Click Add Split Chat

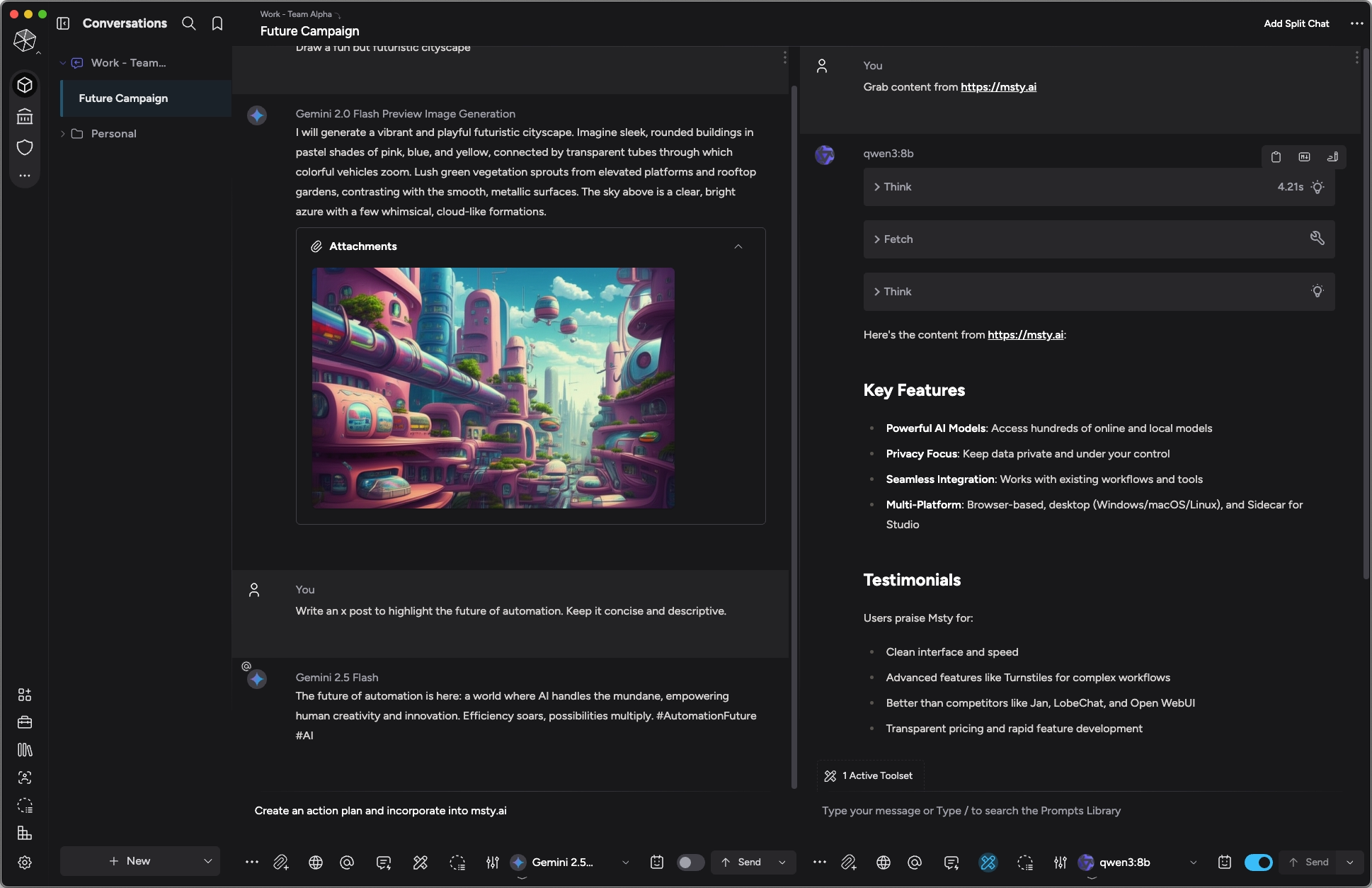1296,23
